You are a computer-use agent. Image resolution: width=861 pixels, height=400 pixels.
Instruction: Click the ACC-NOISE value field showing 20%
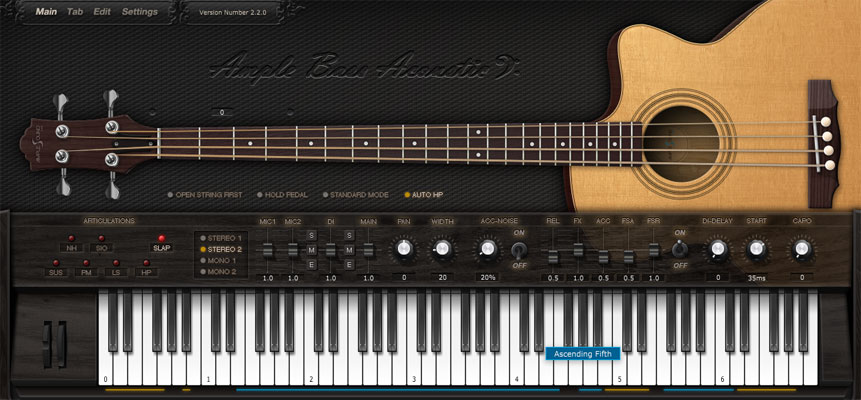coord(487,277)
